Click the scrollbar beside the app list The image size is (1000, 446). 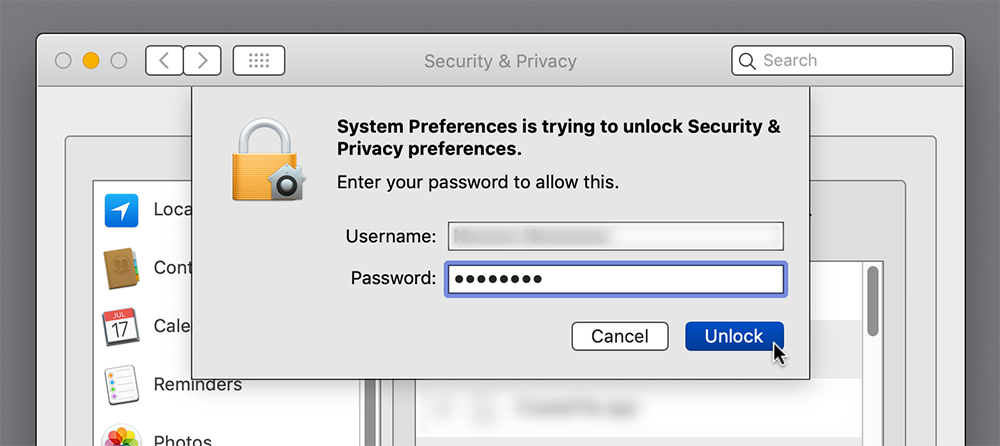coord(873,300)
